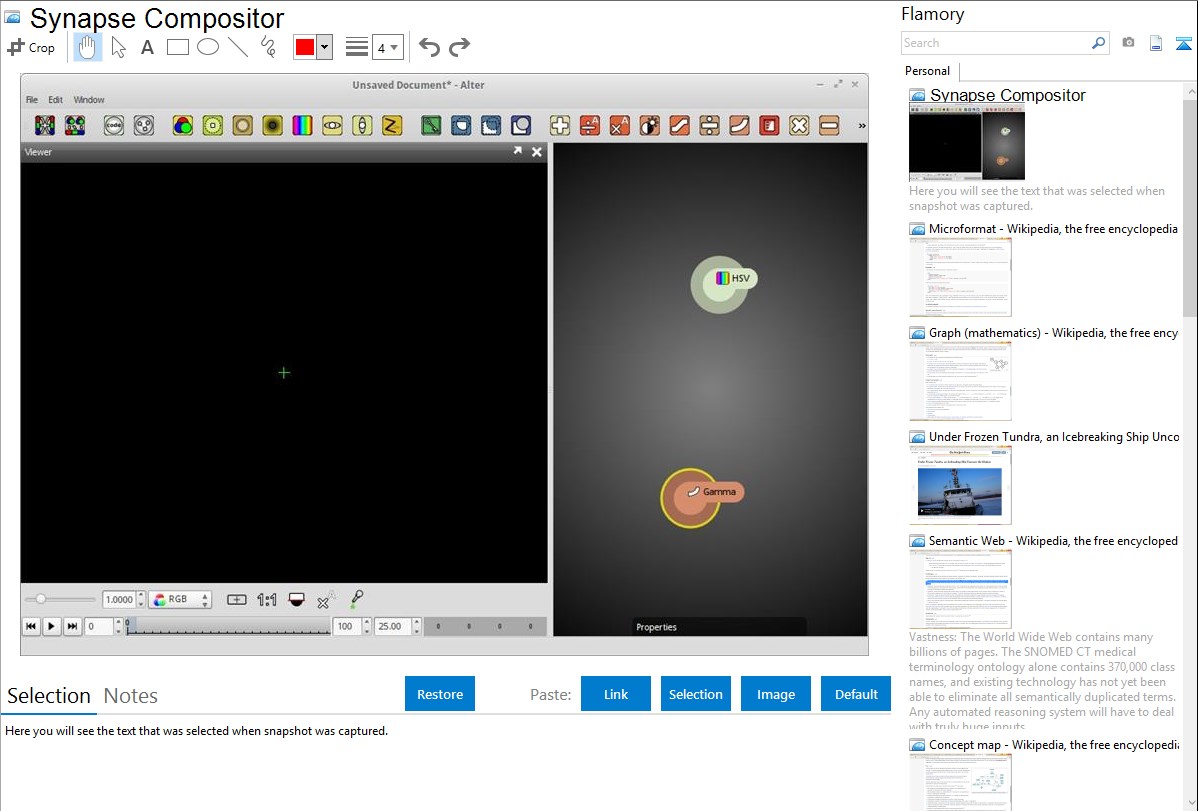
Task: Switch to the Notes tab
Action: [131, 696]
